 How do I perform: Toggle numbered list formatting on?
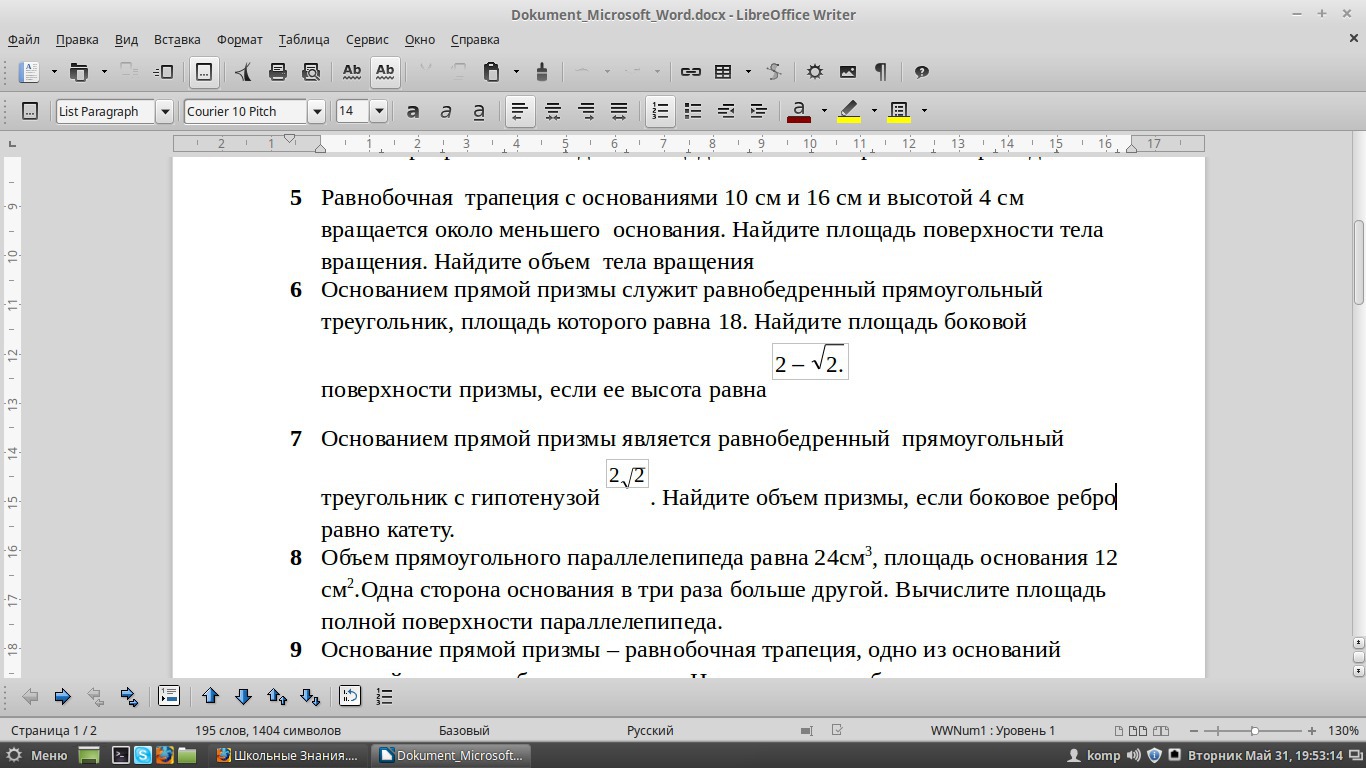click(x=660, y=111)
